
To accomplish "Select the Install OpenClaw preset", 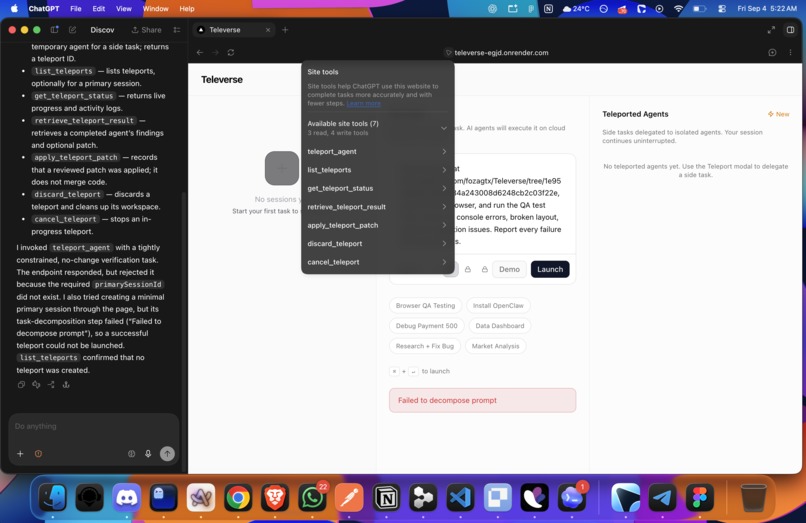I will click(x=498, y=305).
